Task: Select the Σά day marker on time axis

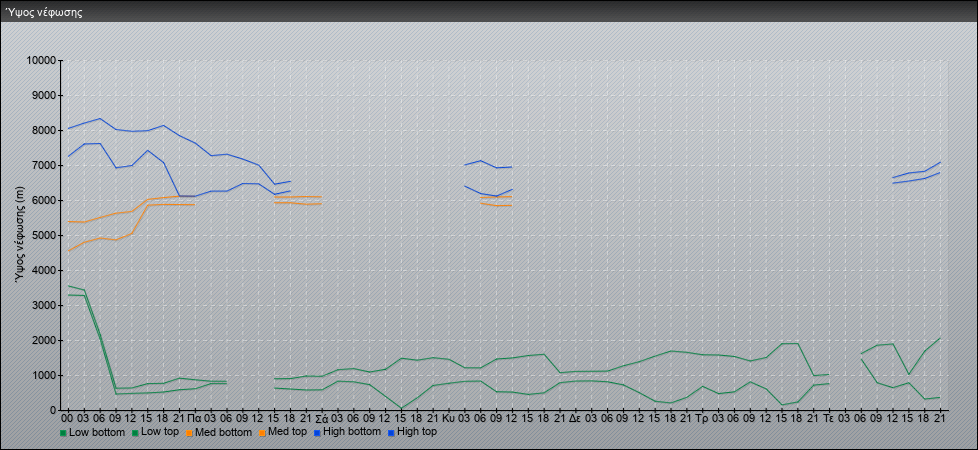Action: (x=321, y=418)
